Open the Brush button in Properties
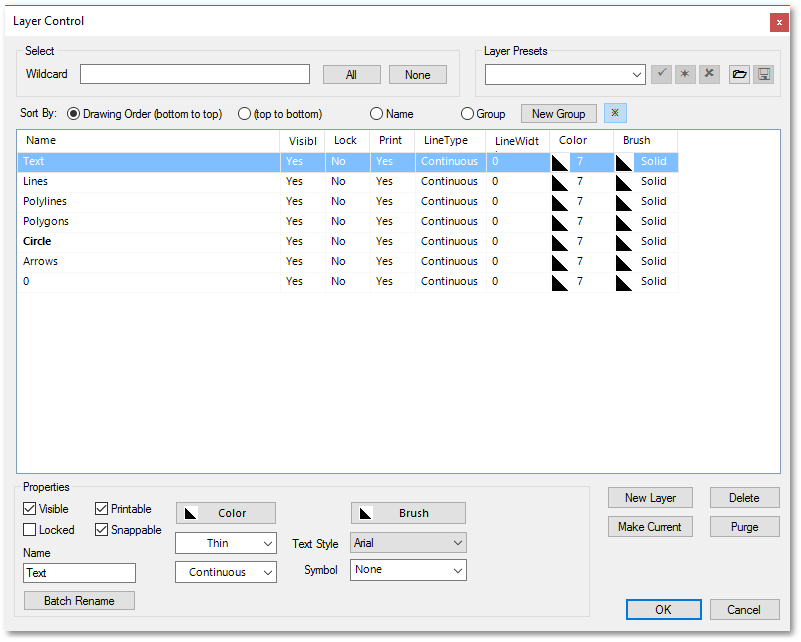801x642 pixels. pos(408,513)
